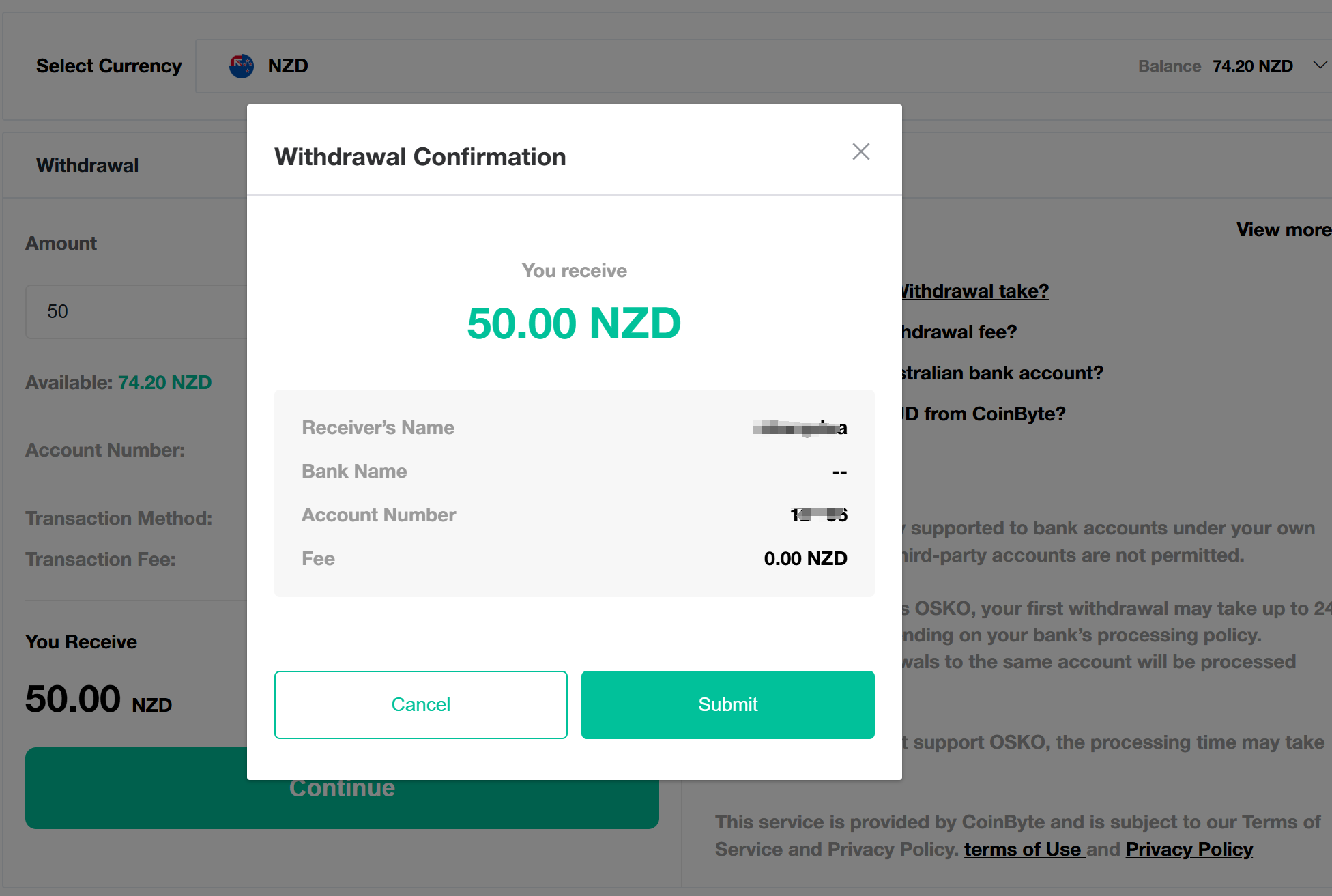Submit the withdrawal of 50.00 NZD

(727, 704)
